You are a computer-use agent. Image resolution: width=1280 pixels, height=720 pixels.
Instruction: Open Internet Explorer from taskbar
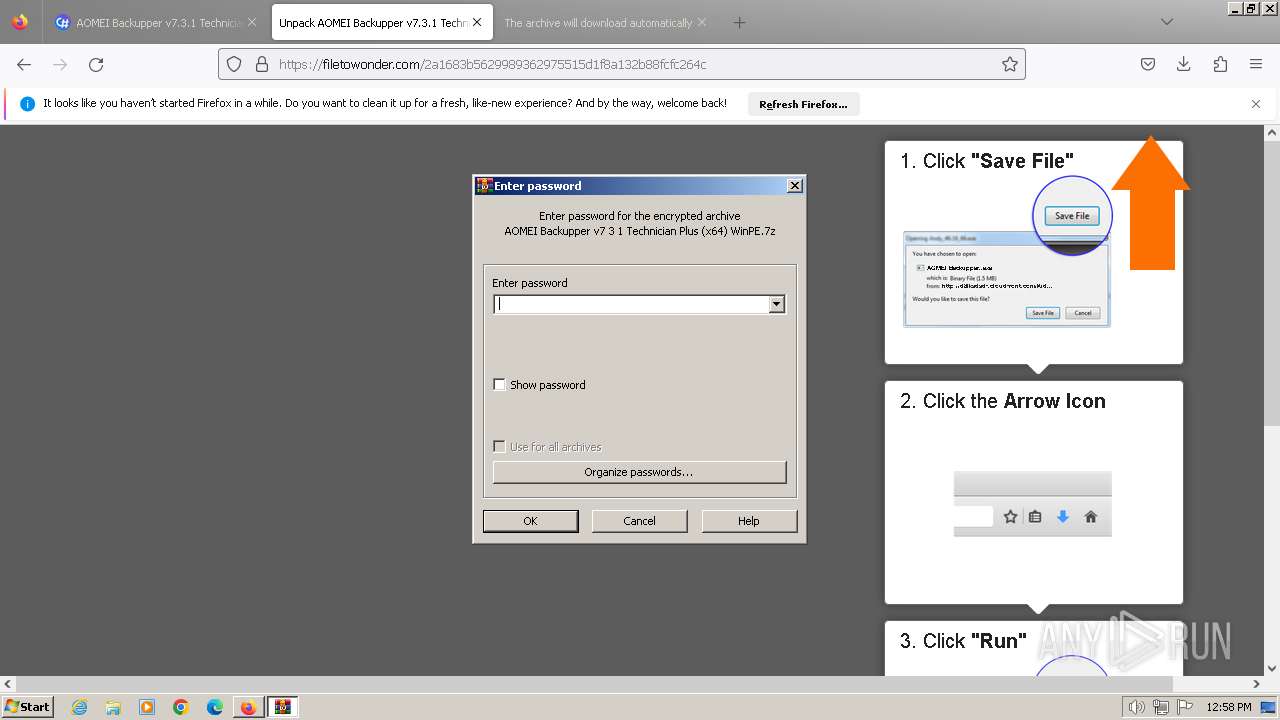[79, 707]
